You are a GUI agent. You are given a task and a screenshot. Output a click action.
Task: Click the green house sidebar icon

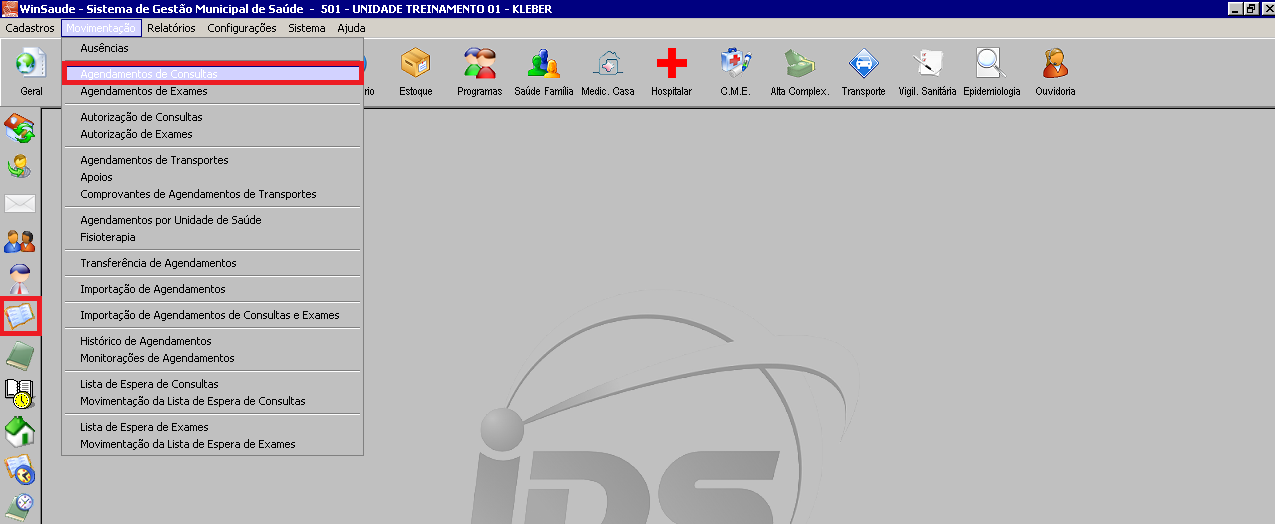tap(20, 431)
